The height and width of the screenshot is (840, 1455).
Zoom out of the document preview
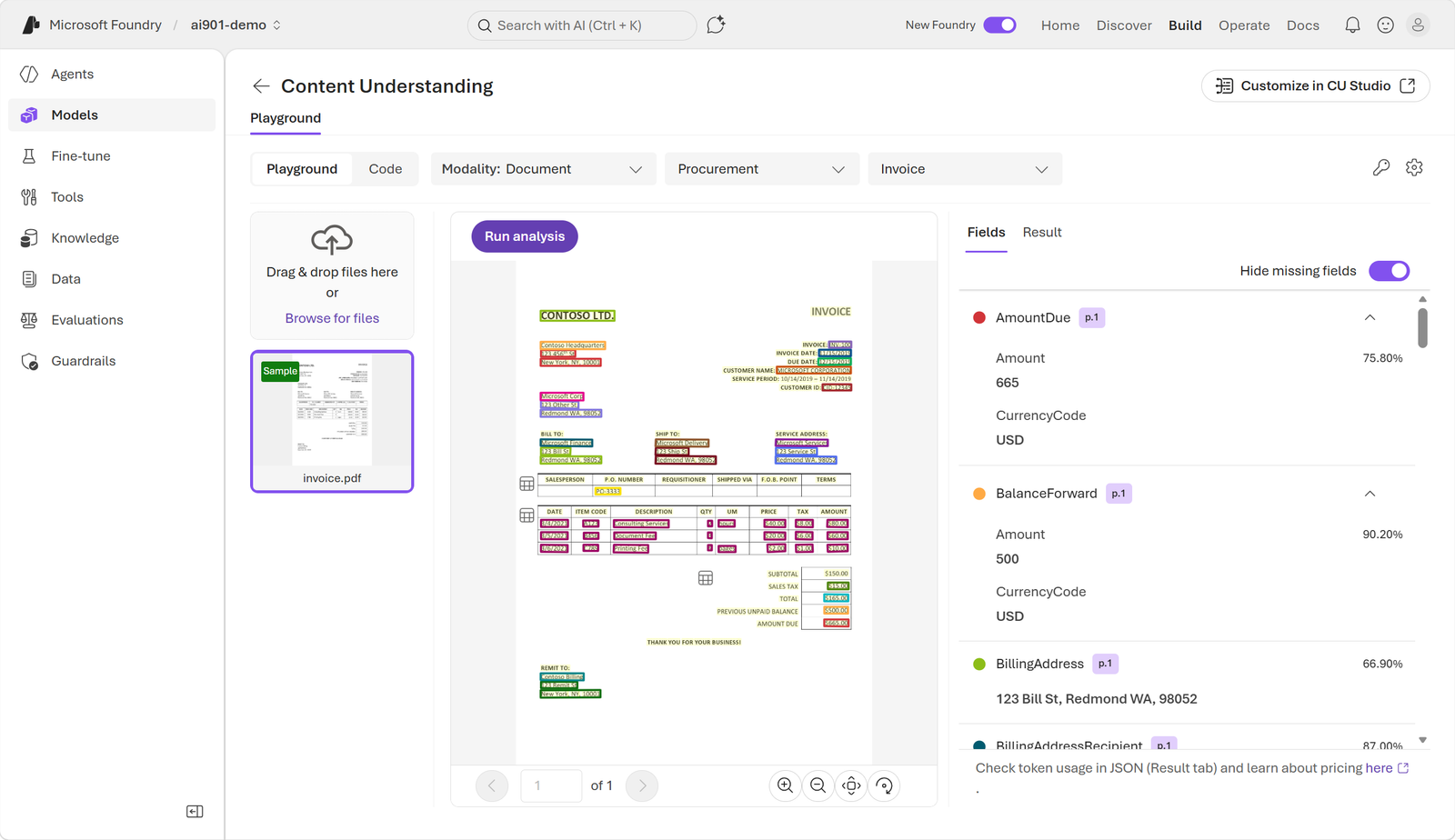coord(818,785)
